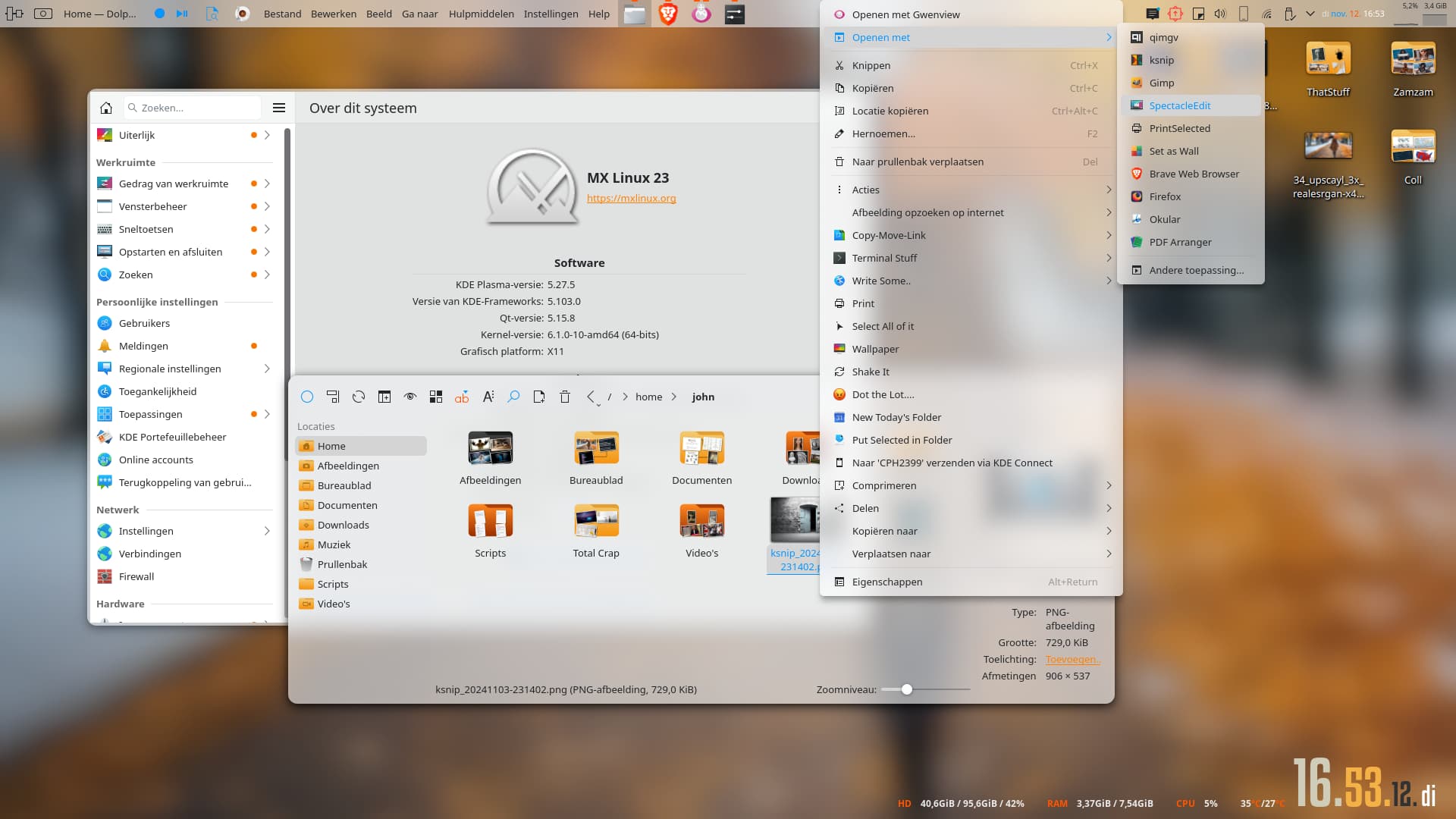
Task: Click the trash icon in Dolphin toolbar
Action: 565,397
